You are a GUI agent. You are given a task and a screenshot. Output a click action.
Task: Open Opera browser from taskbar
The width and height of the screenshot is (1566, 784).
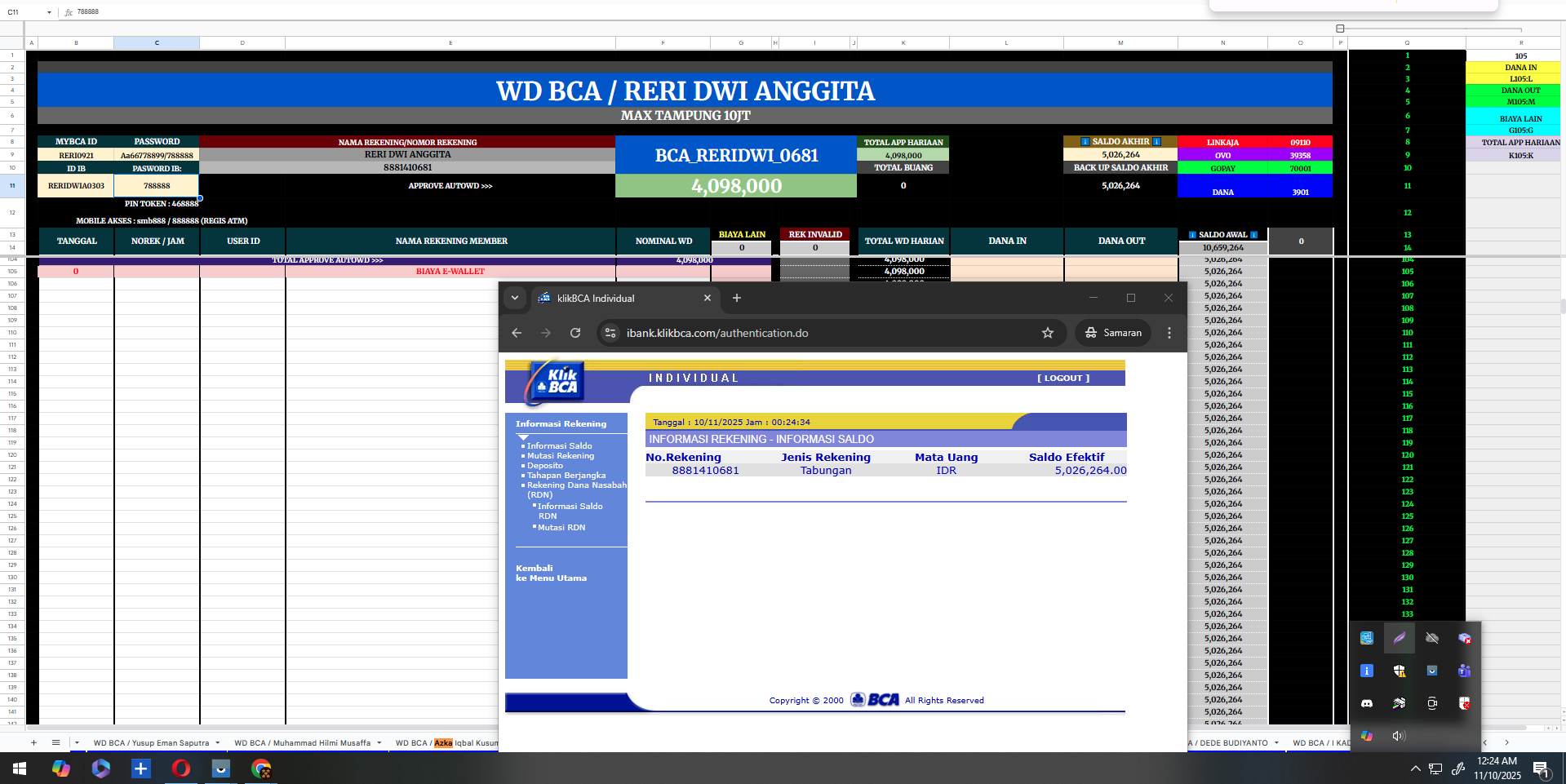(x=181, y=768)
